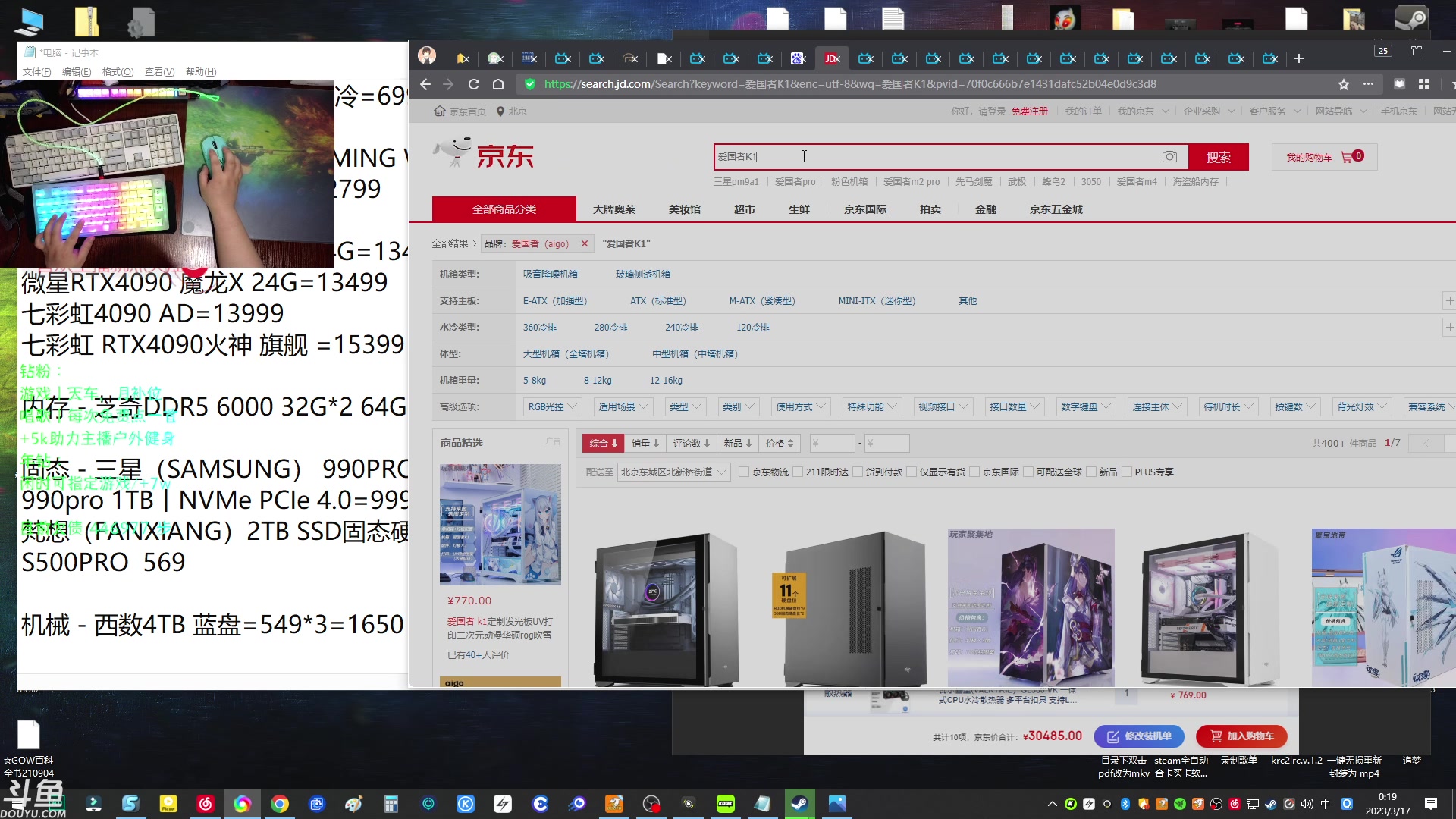
Task: Open a new browser tab
Action: pyautogui.click(x=1299, y=58)
